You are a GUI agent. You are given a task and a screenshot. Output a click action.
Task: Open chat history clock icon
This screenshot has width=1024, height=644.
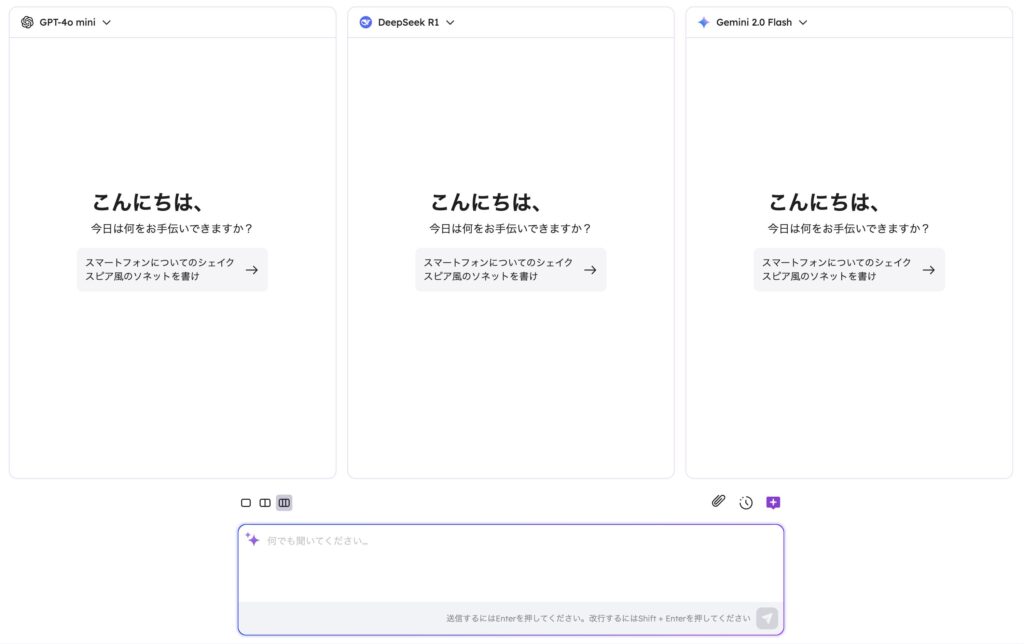coord(746,503)
